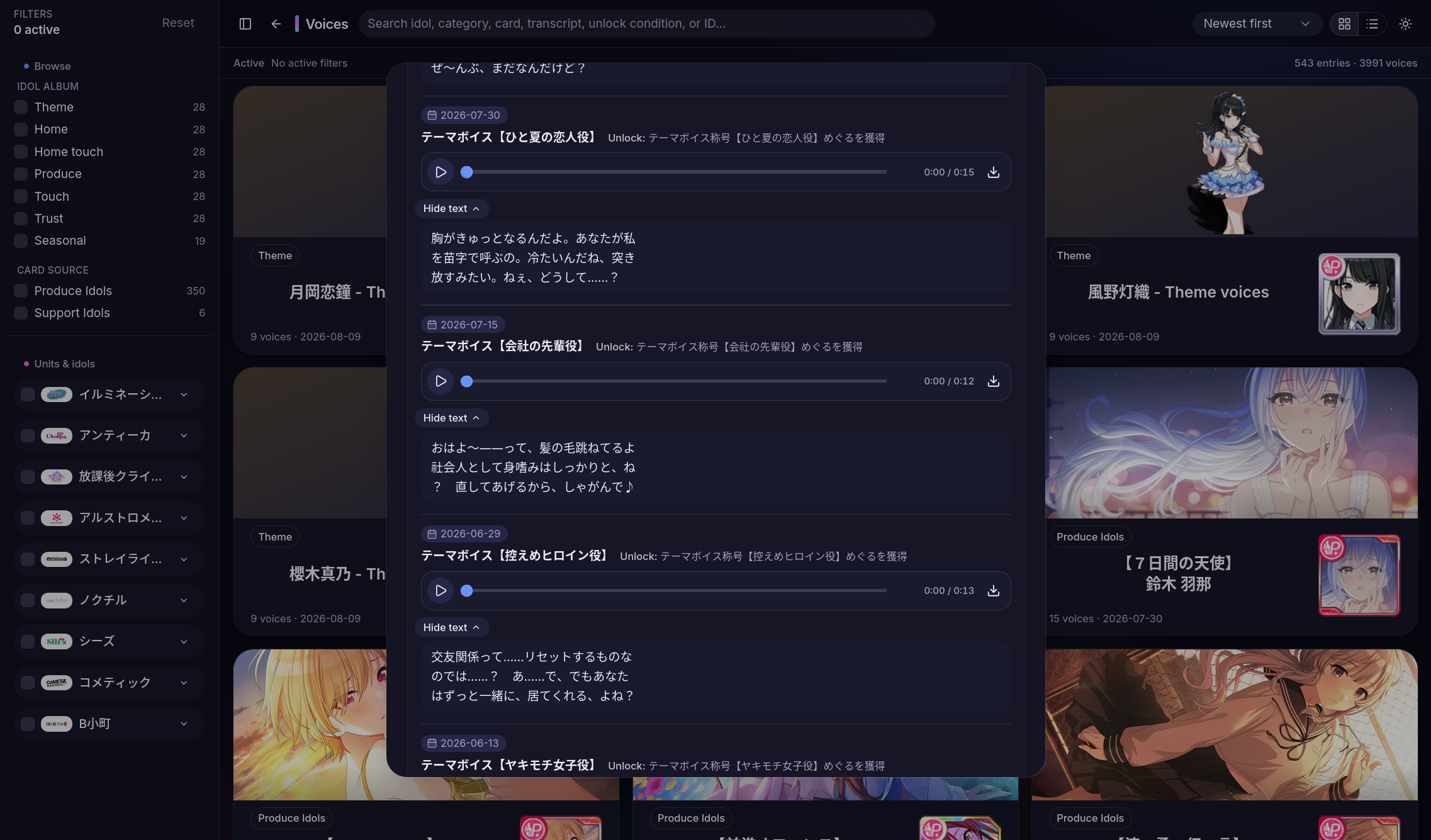Check the Support Idols card source

[x=21, y=313]
